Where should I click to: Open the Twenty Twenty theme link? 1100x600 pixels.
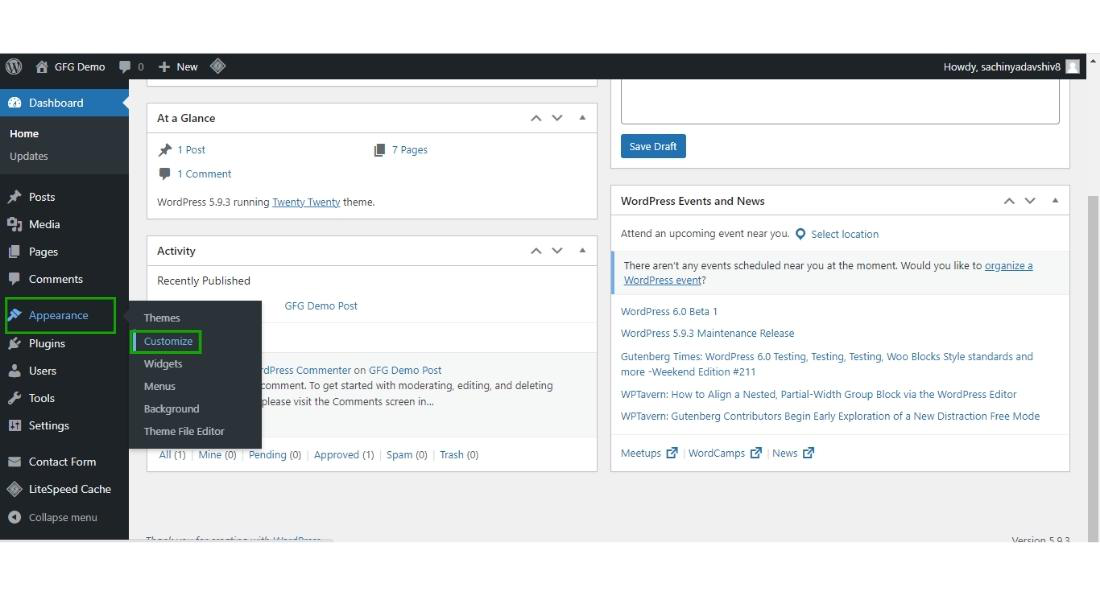click(x=306, y=202)
